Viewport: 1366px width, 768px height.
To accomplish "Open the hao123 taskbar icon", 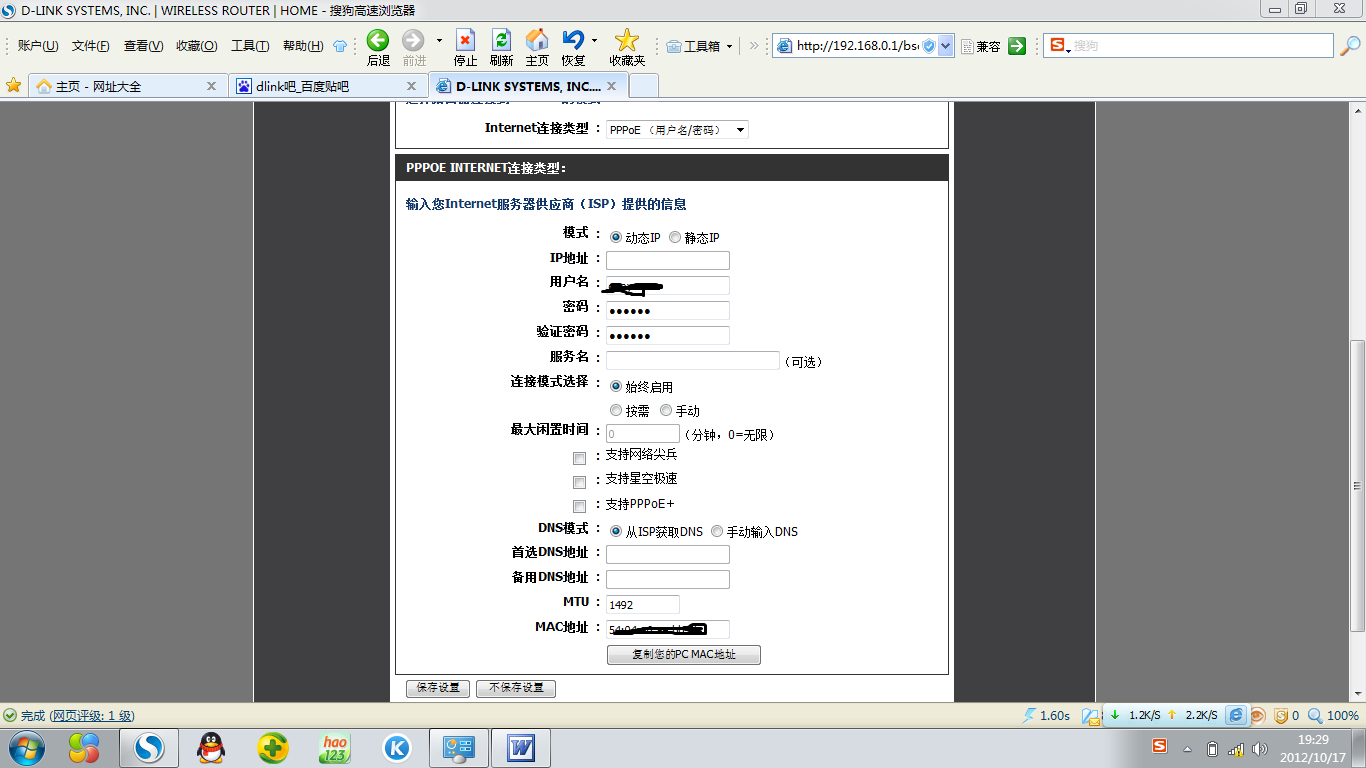I will coord(335,747).
